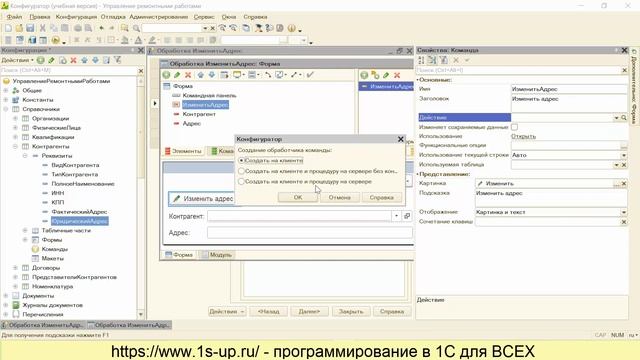Image resolution: width=640 pixels, height=360 pixels.
Task: Click the Далее> button in the background window
Action: pyautogui.click(x=309, y=311)
